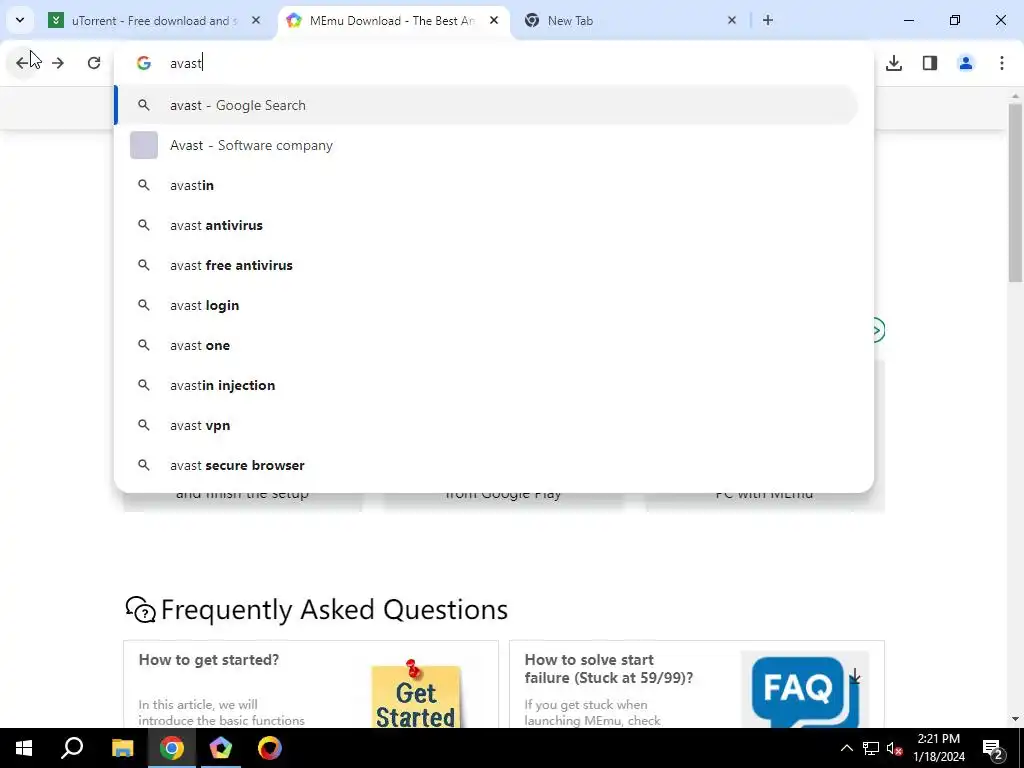Open Chrome three-dot menu
Viewport: 1024px width, 768px height.
[x=1002, y=63]
